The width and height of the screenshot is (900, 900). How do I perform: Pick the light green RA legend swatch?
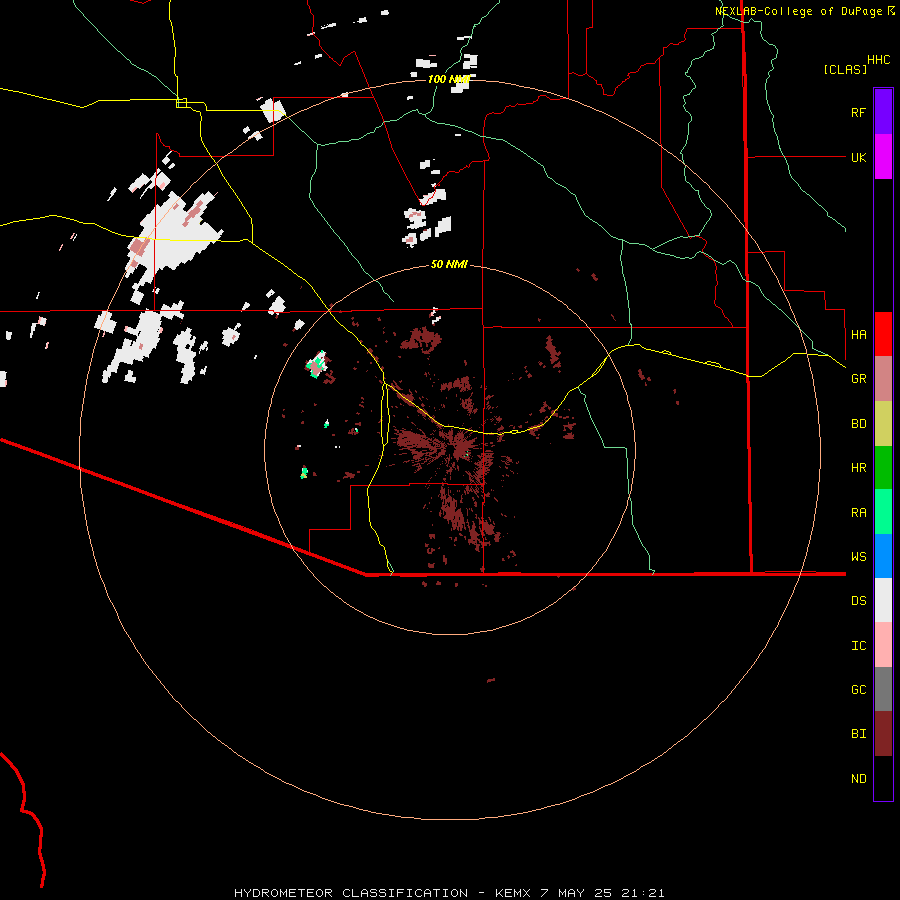click(x=883, y=512)
